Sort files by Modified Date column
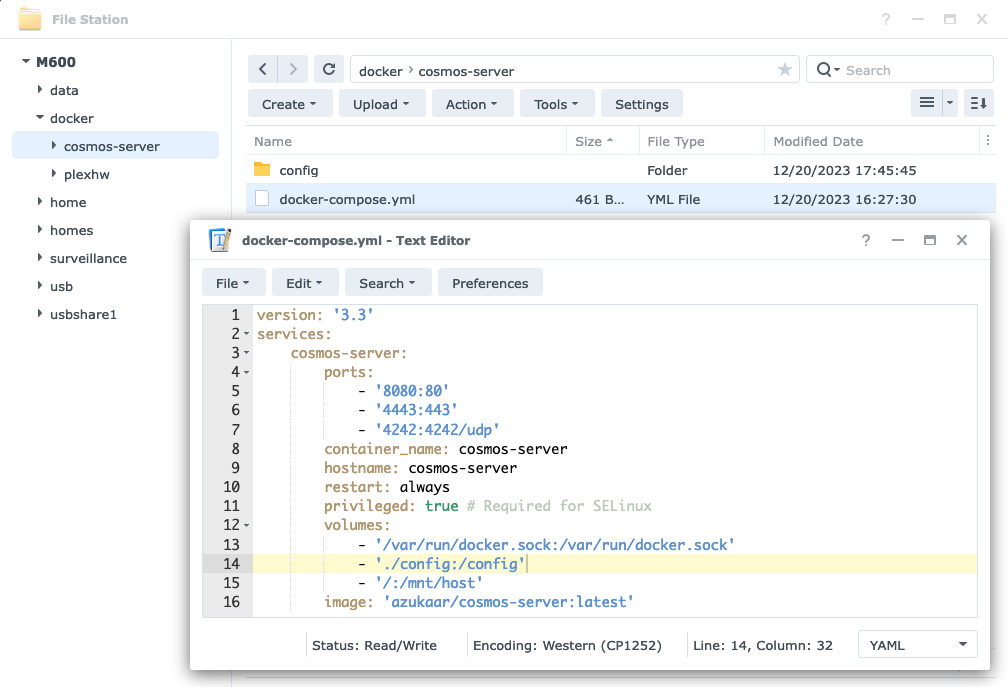Screen dimensions: 1008x687 (x=818, y=141)
